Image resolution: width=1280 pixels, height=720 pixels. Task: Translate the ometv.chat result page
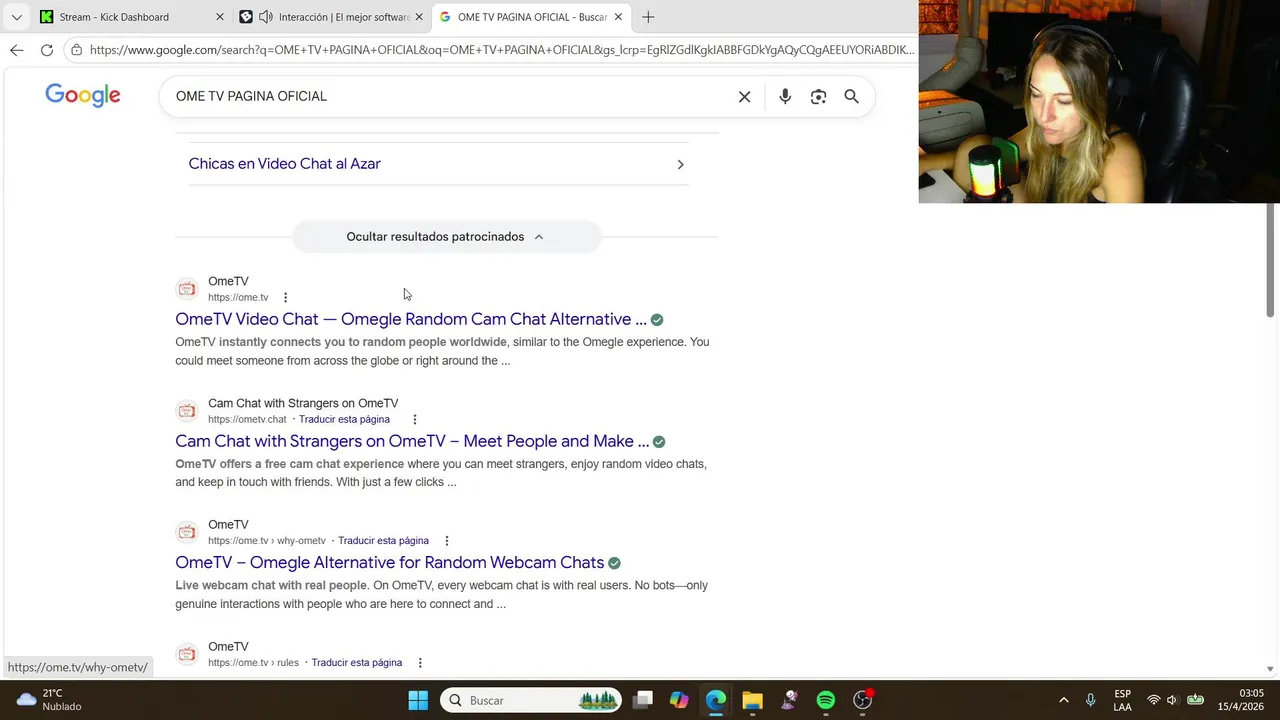click(344, 419)
